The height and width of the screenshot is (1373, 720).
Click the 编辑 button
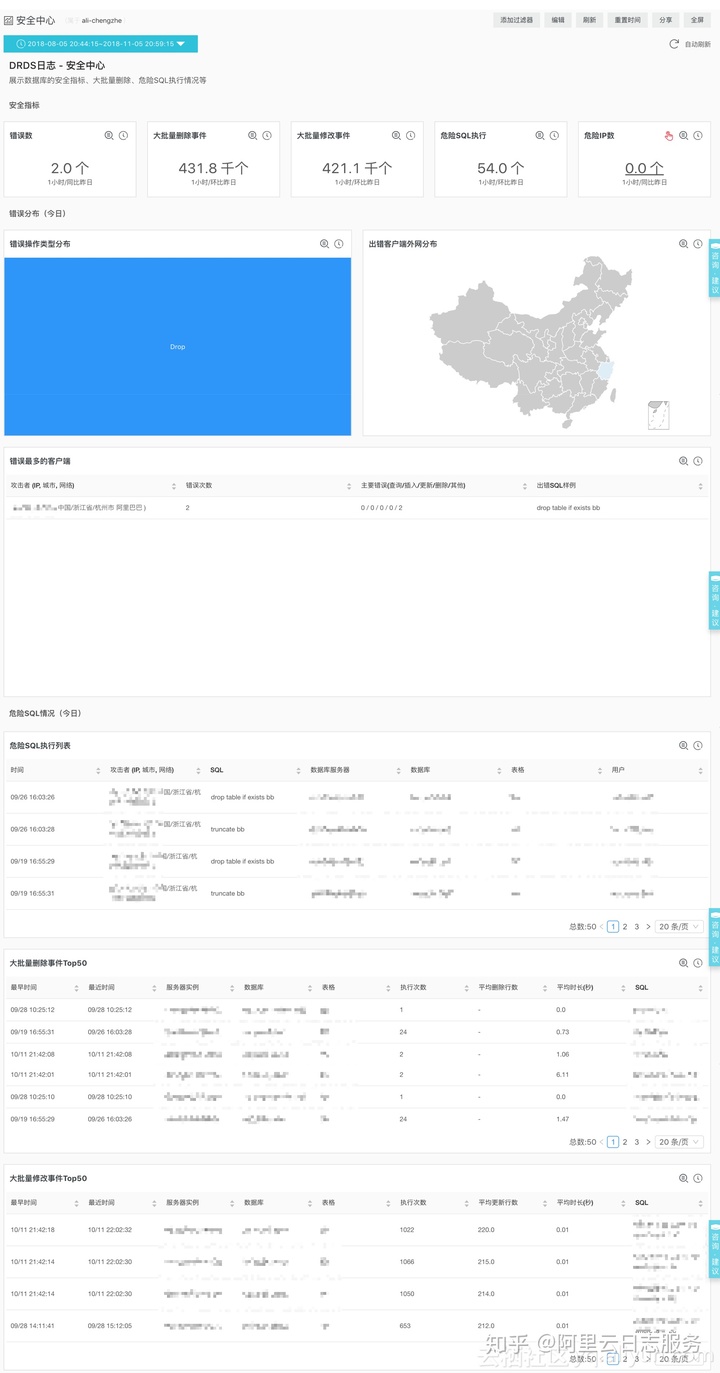(x=558, y=20)
